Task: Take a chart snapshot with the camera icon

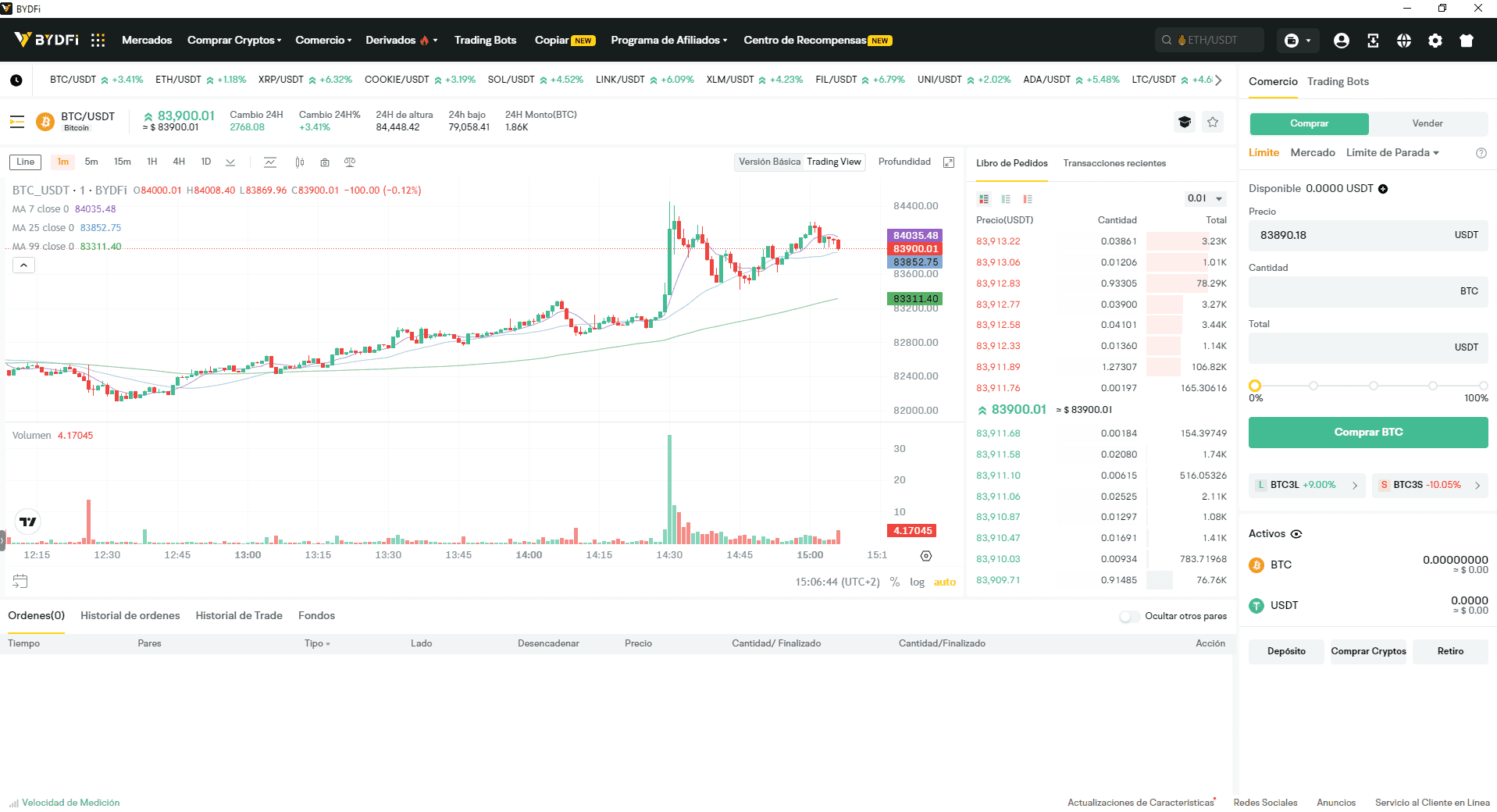Action: (325, 162)
